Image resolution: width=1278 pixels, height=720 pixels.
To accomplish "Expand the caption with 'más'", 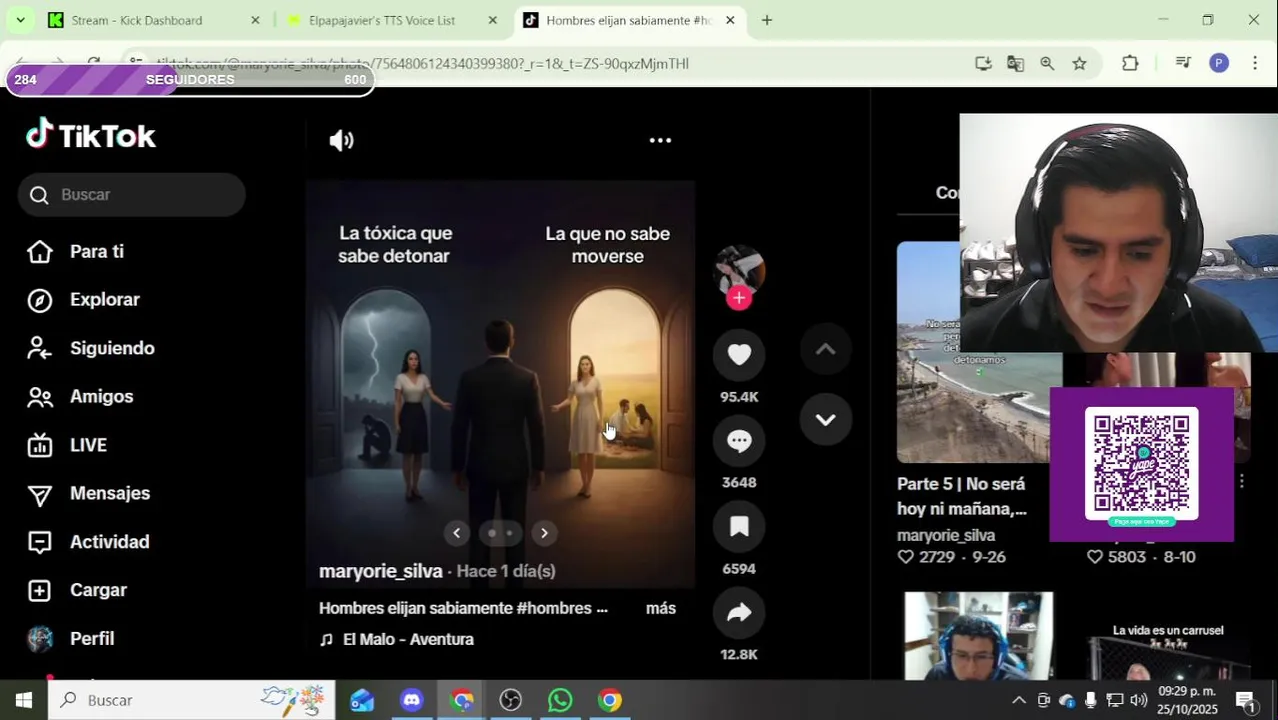I will [x=660, y=608].
